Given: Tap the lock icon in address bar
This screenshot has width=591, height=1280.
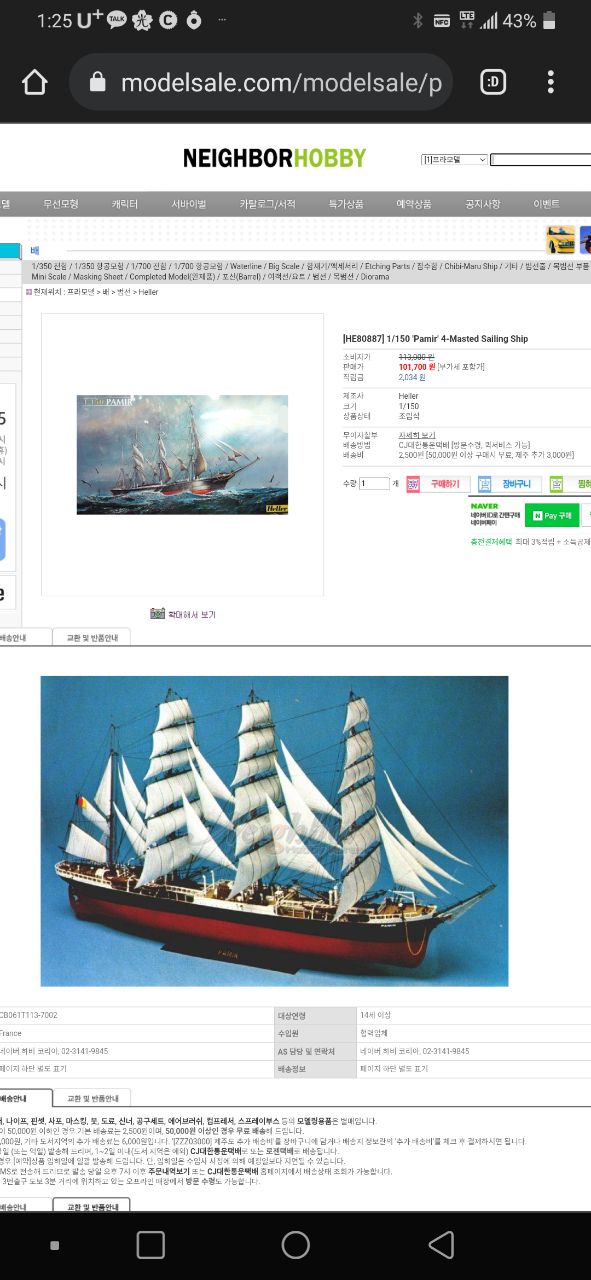Looking at the screenshot, I should pos(97,83).
